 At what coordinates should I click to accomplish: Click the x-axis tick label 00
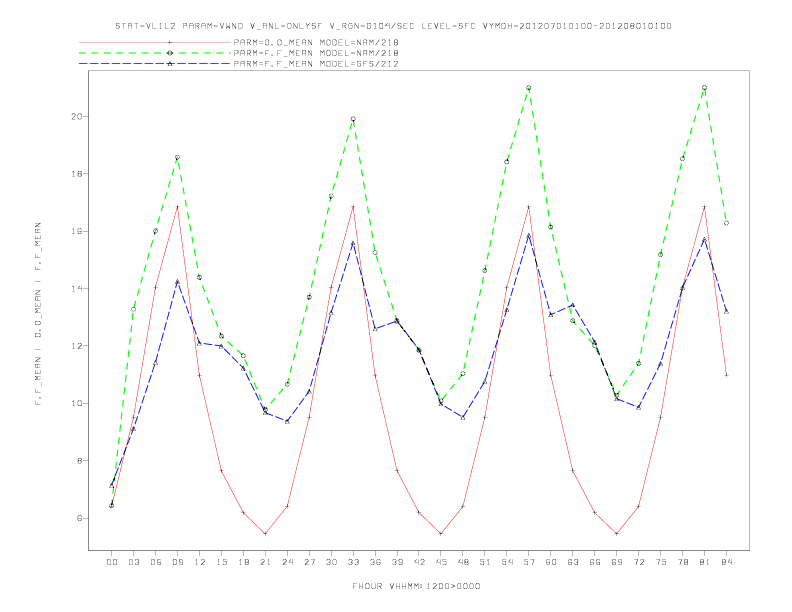tap(112, 562)
